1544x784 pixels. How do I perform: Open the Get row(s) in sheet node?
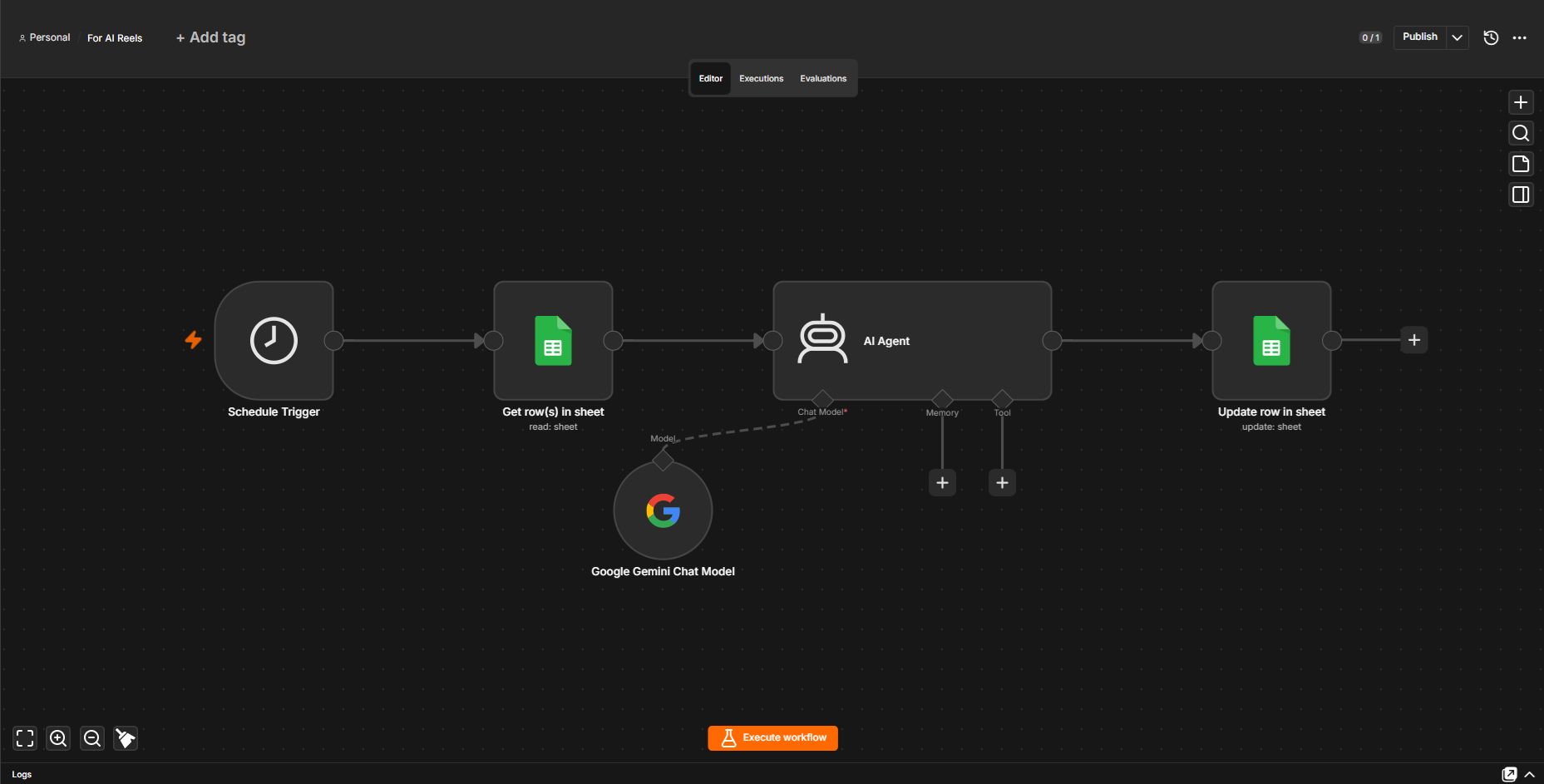click(553, 340)
